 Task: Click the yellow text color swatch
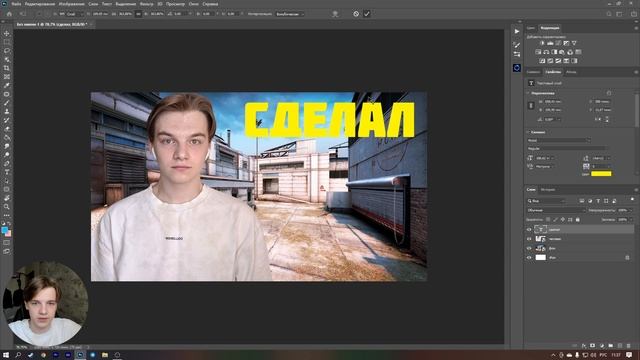click(x=601, y=174)
